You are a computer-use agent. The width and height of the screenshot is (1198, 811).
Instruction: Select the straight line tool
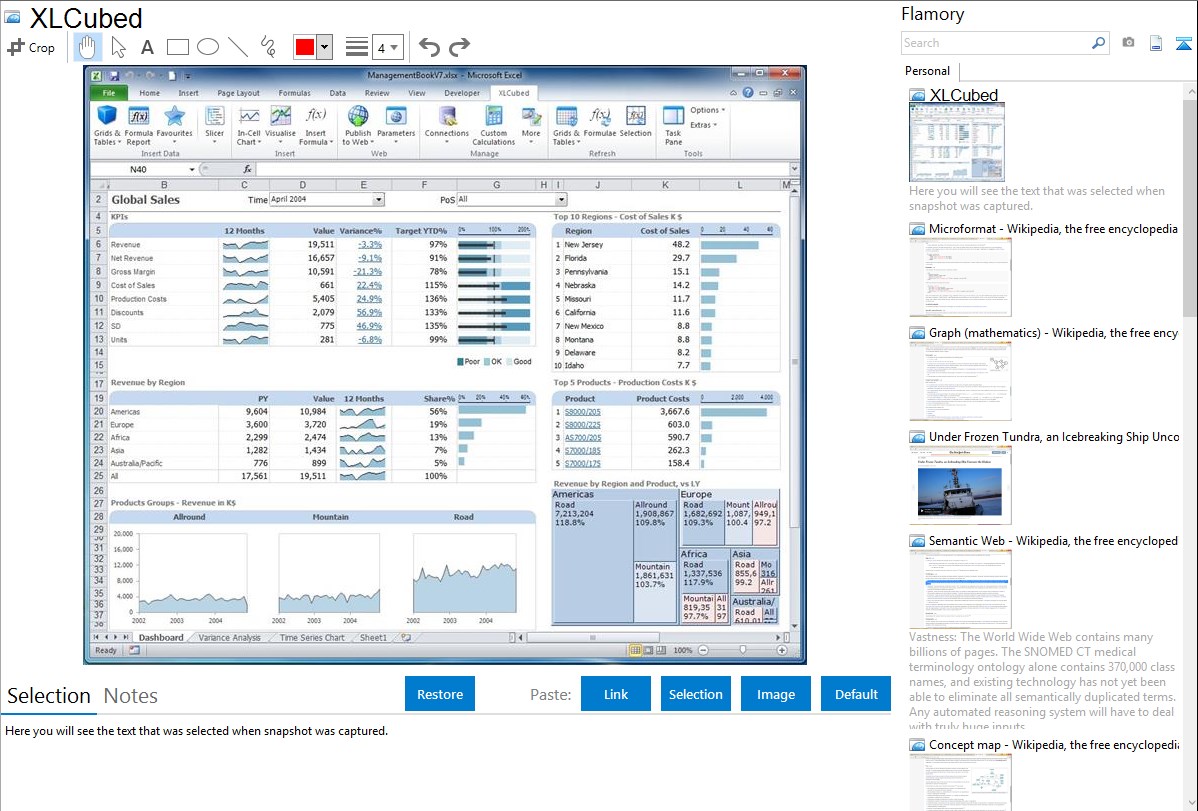tap(238, 47)
